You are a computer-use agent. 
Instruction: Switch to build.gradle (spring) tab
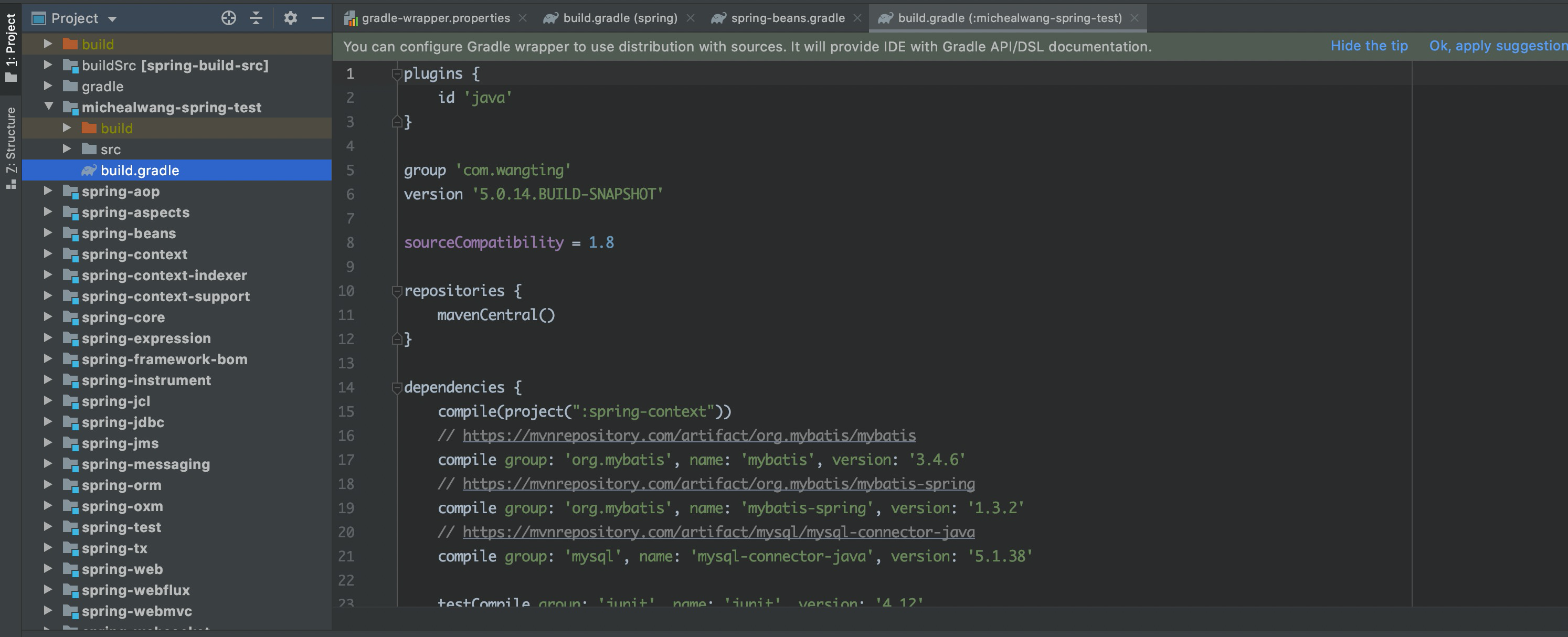pos(619,18)
